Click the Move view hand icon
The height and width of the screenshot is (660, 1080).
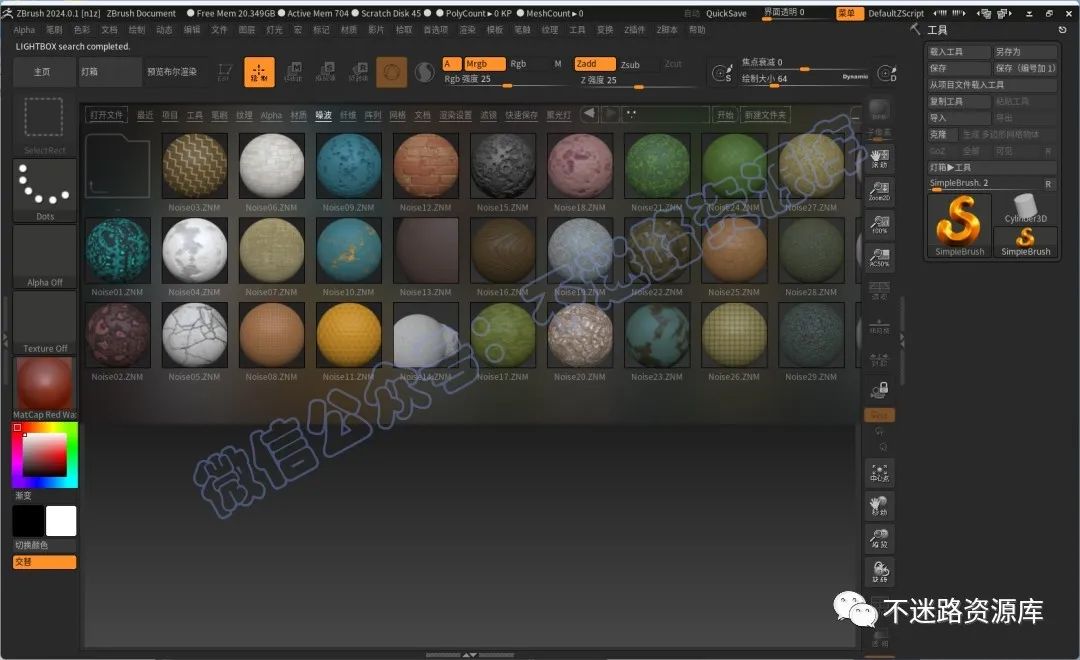880,506
